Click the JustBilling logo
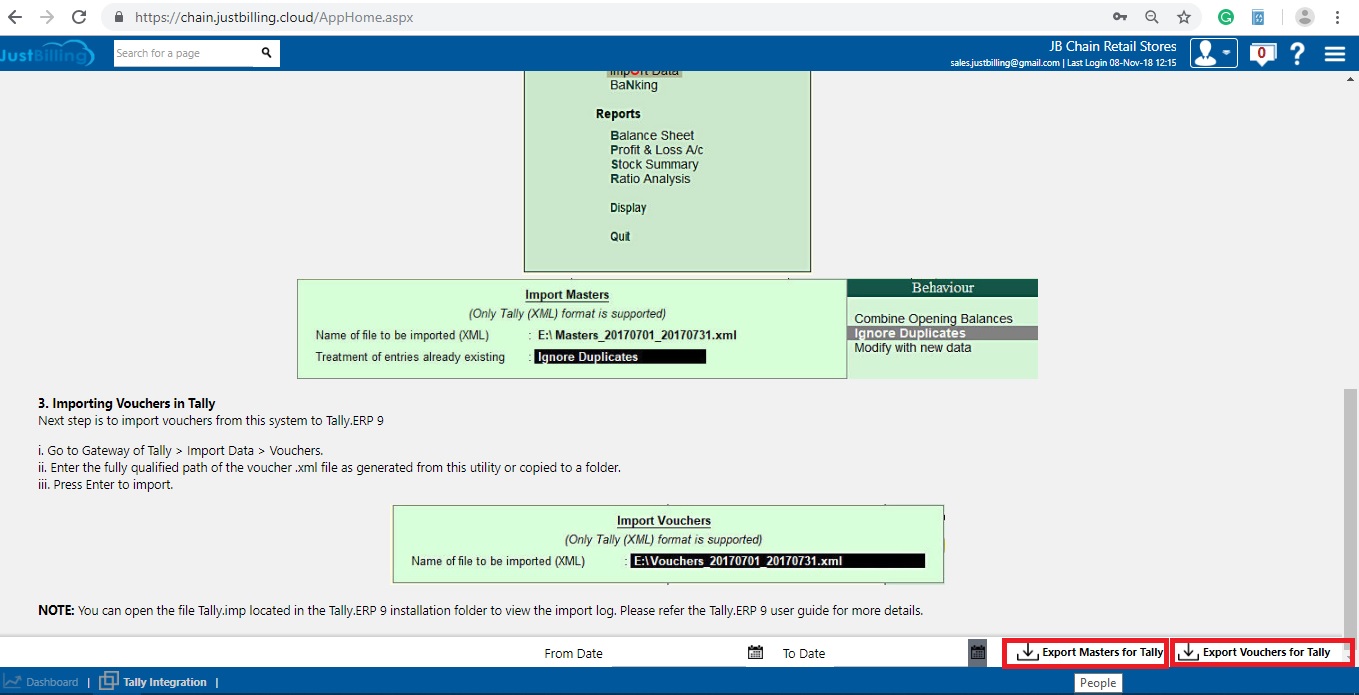 [x=47, y=53]
